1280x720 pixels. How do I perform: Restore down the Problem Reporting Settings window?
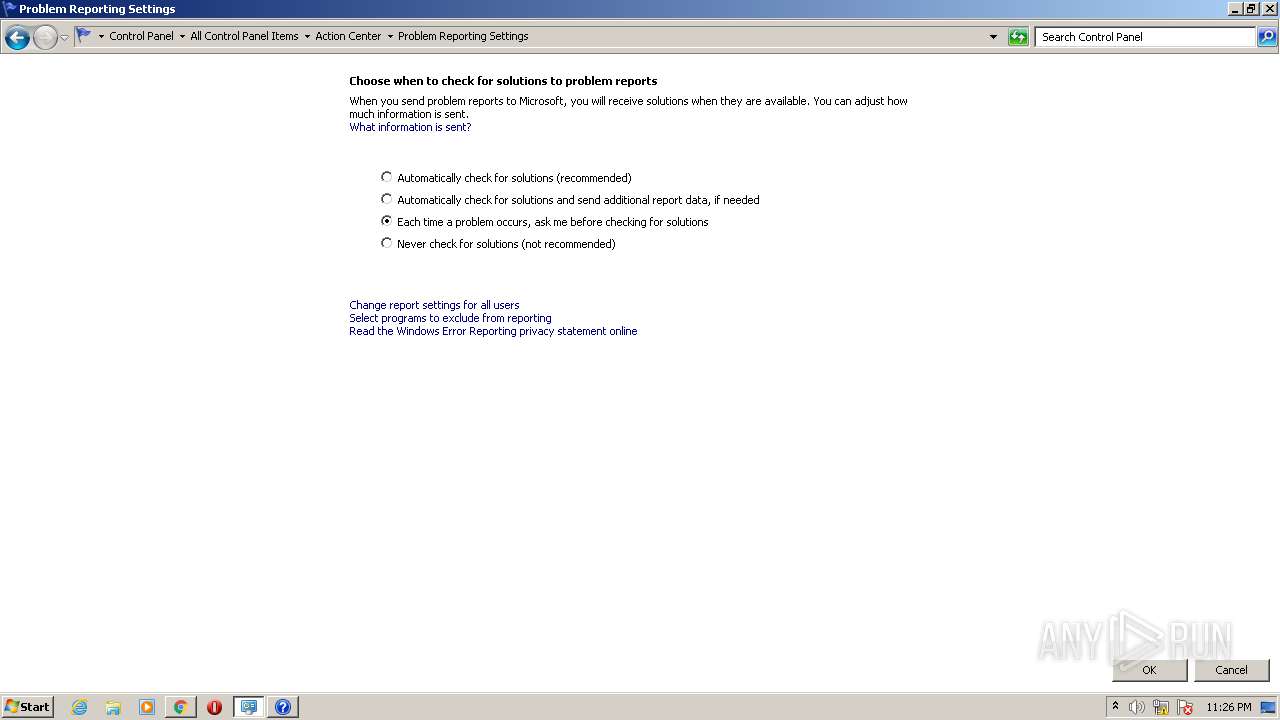1251,8
